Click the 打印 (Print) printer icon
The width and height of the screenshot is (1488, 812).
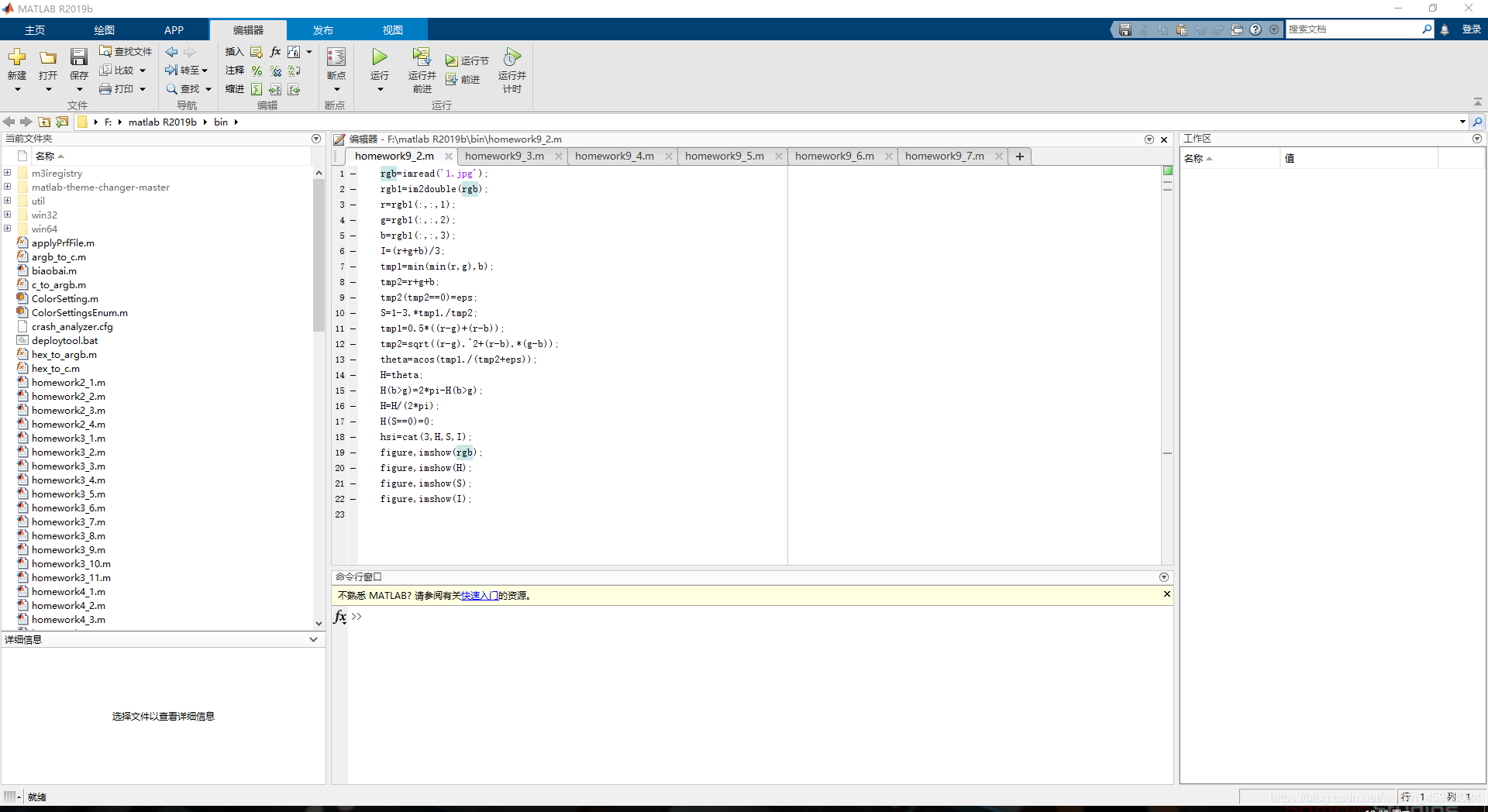pyautogui.click(x=105, y=89)
